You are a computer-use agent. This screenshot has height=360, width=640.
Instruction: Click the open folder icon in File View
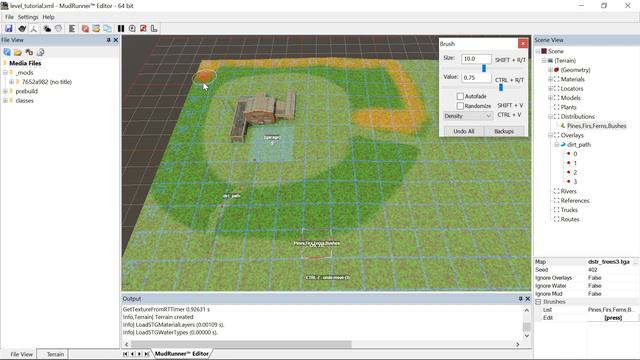point(18,52)
